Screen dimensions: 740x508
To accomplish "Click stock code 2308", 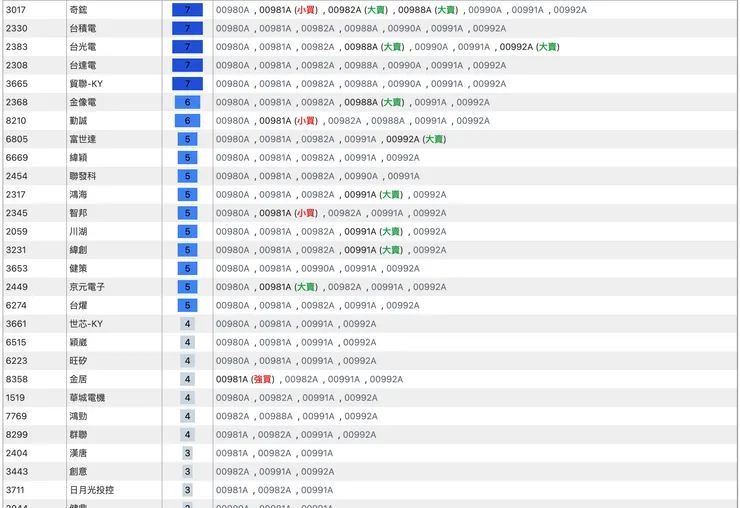I will coord(17,65).
